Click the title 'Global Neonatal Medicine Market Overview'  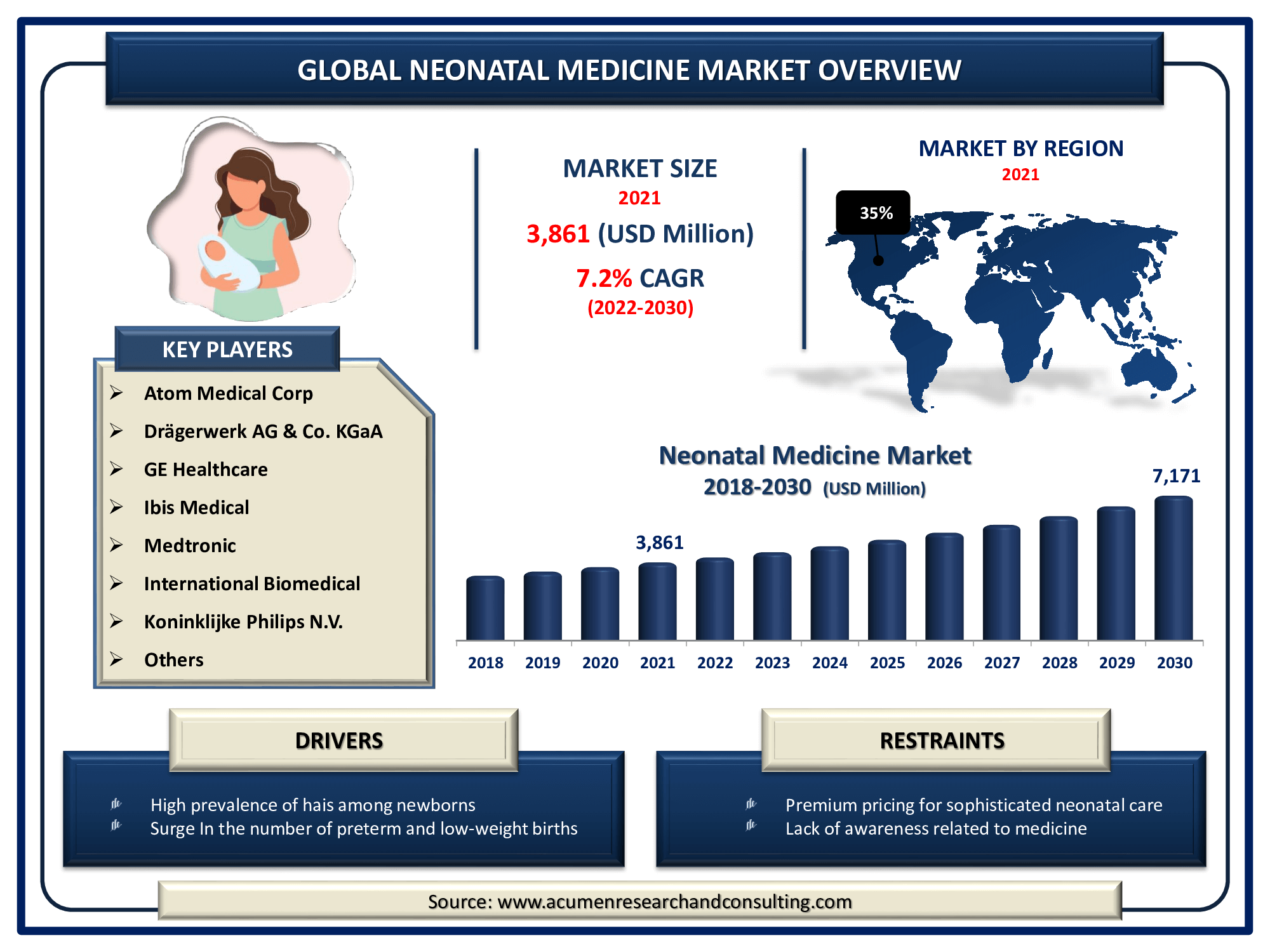pos(629,70)
